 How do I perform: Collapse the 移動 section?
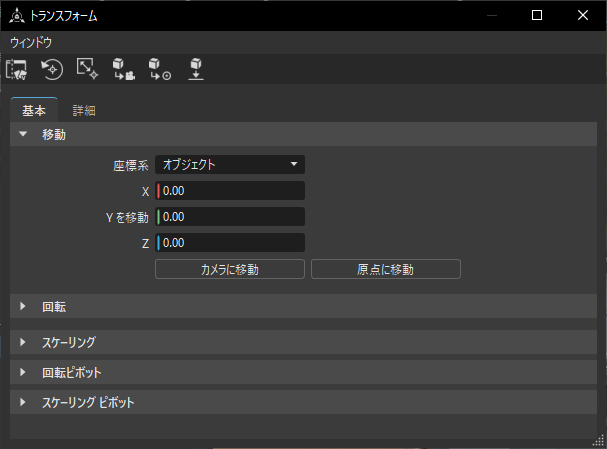click(303, 134)
